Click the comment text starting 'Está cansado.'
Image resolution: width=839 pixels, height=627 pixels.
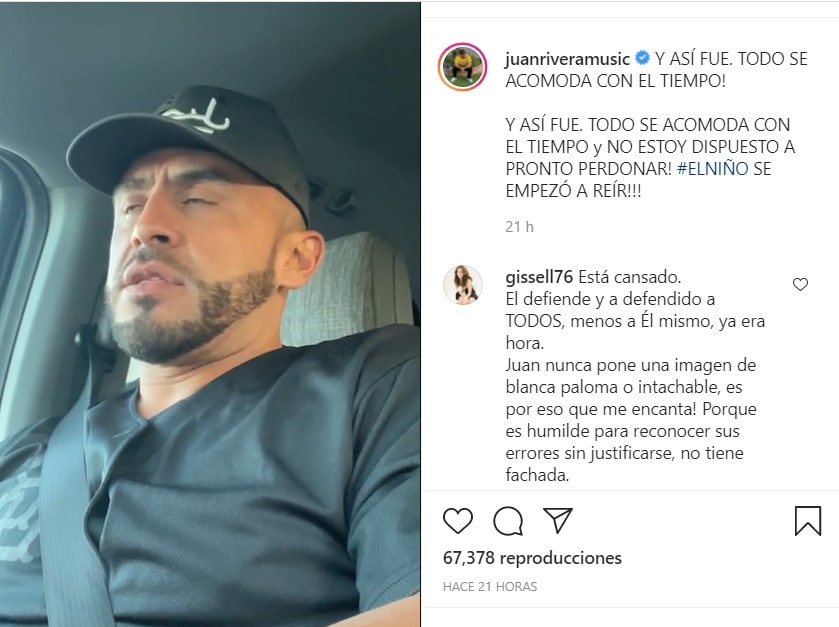[635, 376]
